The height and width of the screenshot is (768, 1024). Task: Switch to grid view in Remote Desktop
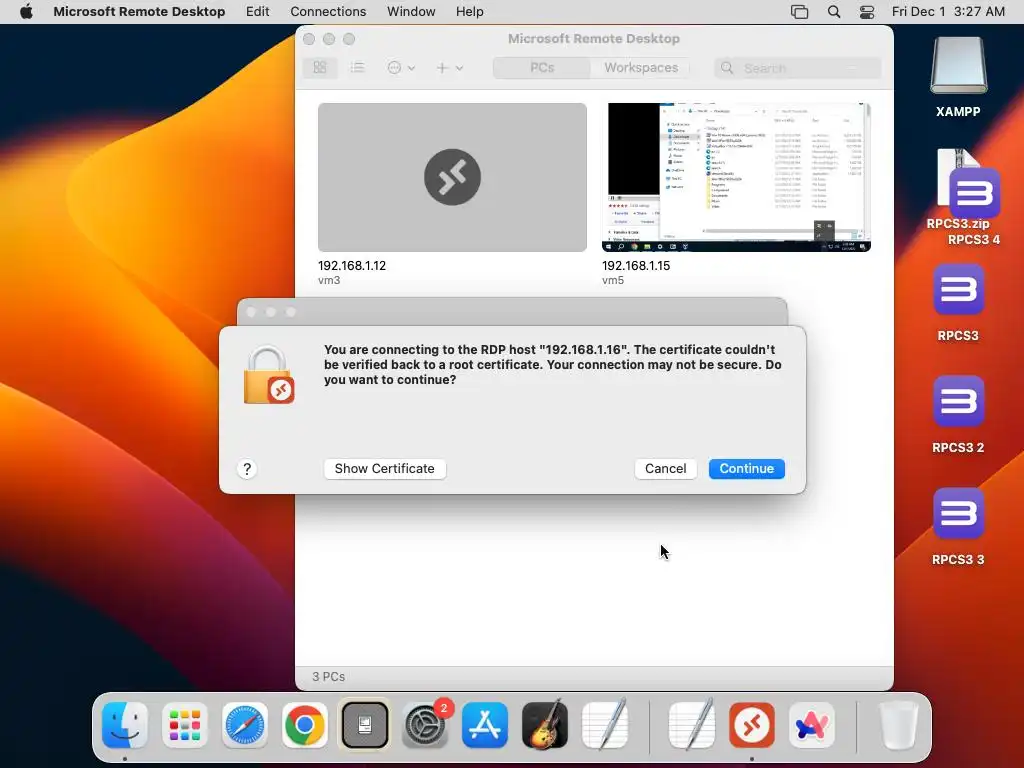click(x=320, y=67)
